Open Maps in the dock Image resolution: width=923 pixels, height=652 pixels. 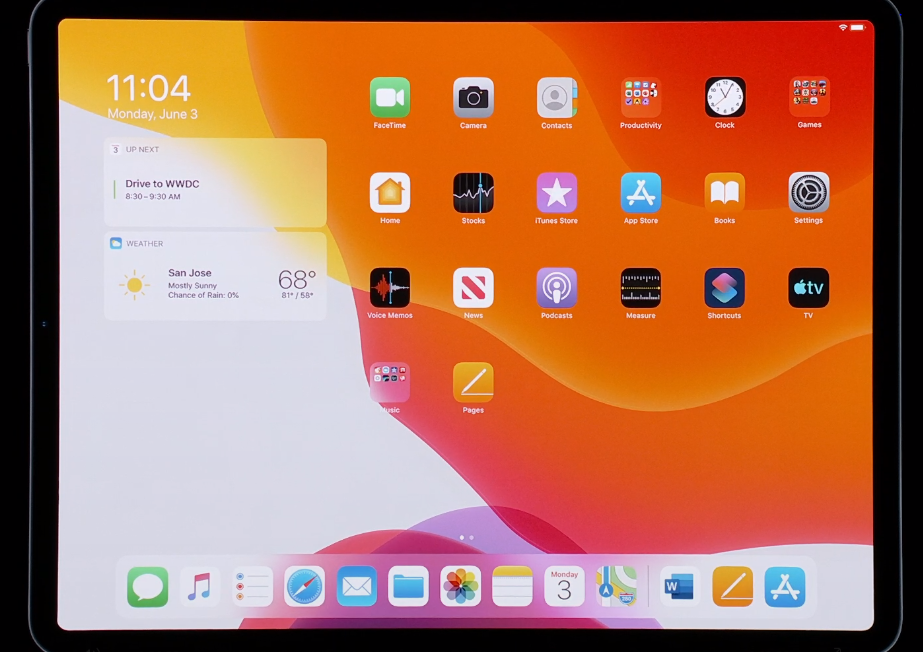tap(616, 587)
